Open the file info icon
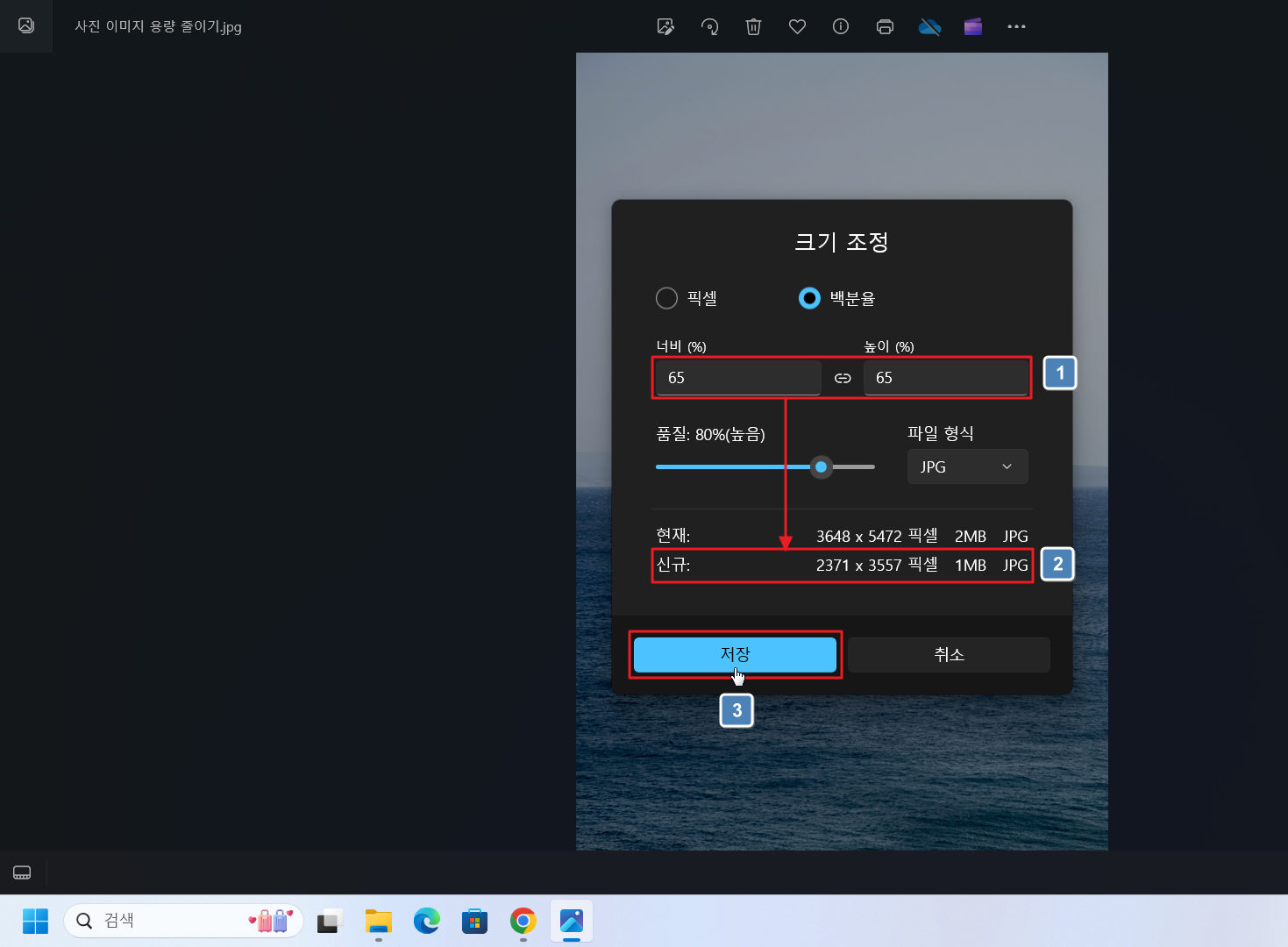The height and width of the screenshot is (947, 1288). click(841, 26)
